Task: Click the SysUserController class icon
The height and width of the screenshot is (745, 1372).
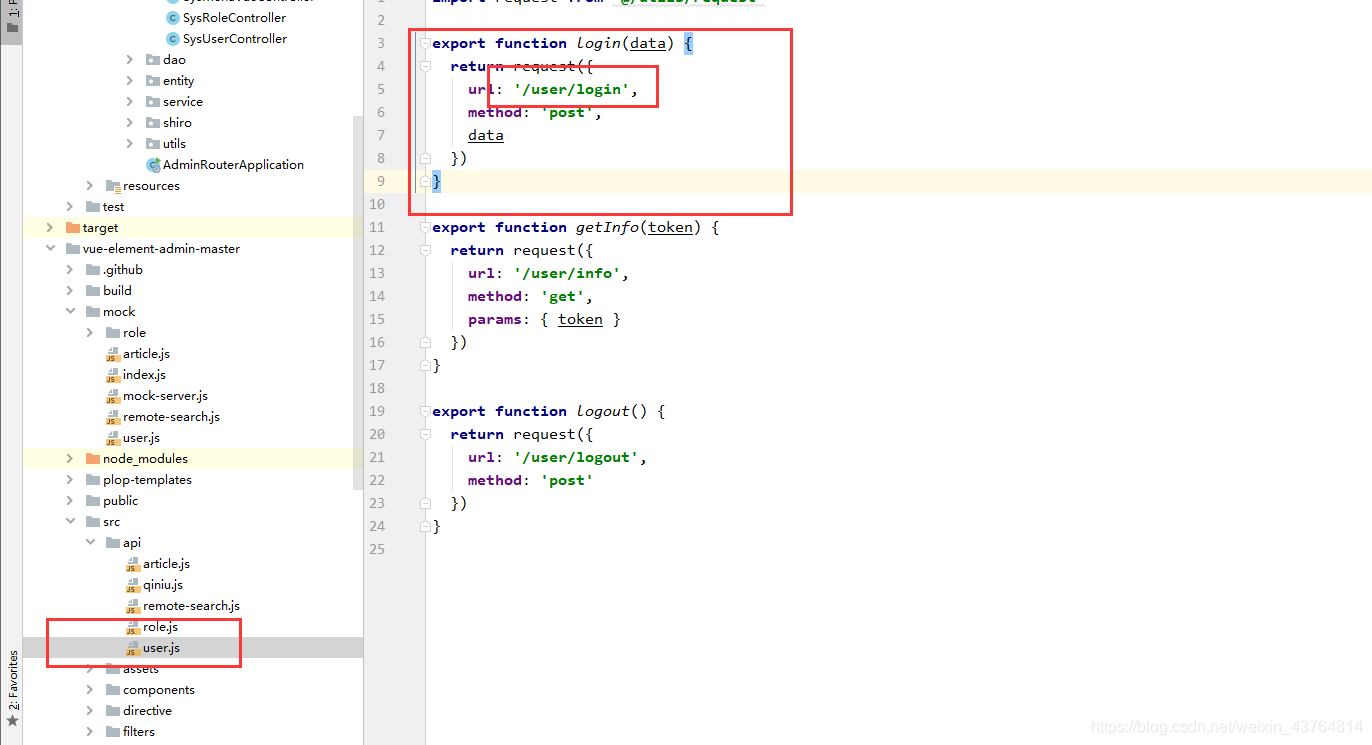Action: [173, 39]
